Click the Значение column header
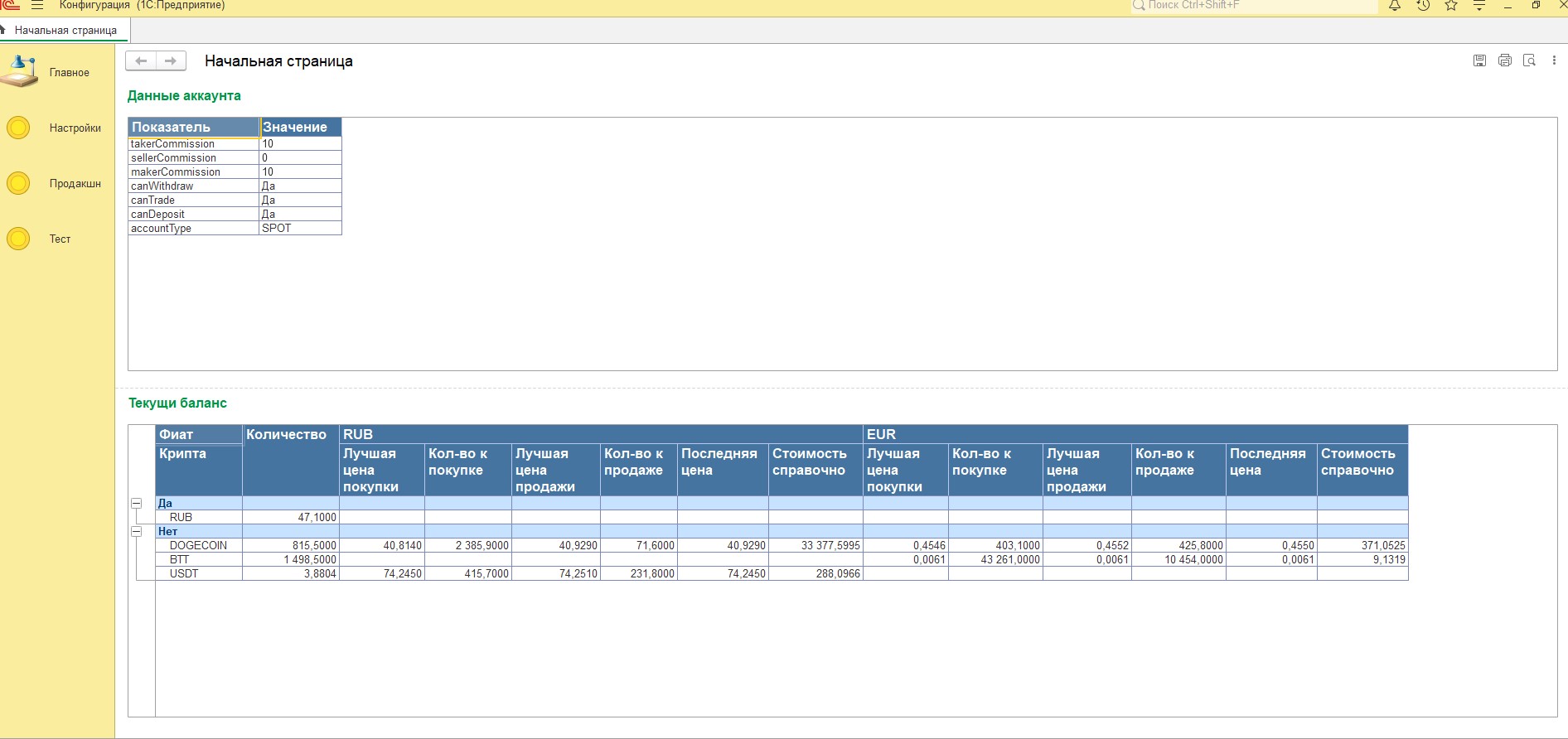The image size is (1568, 739). (x=301, y=127)
